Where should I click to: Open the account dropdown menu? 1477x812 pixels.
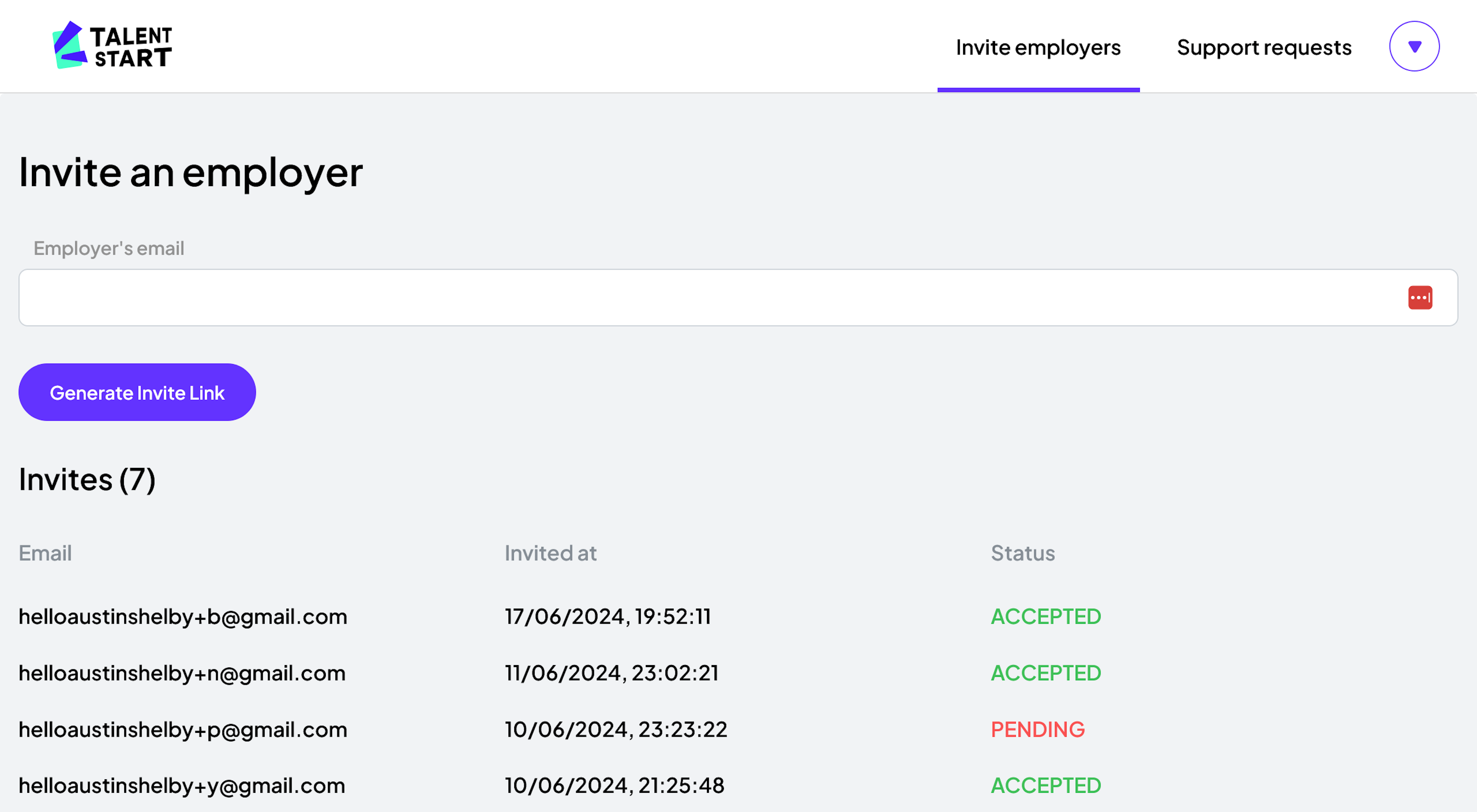click(1414, 47)
